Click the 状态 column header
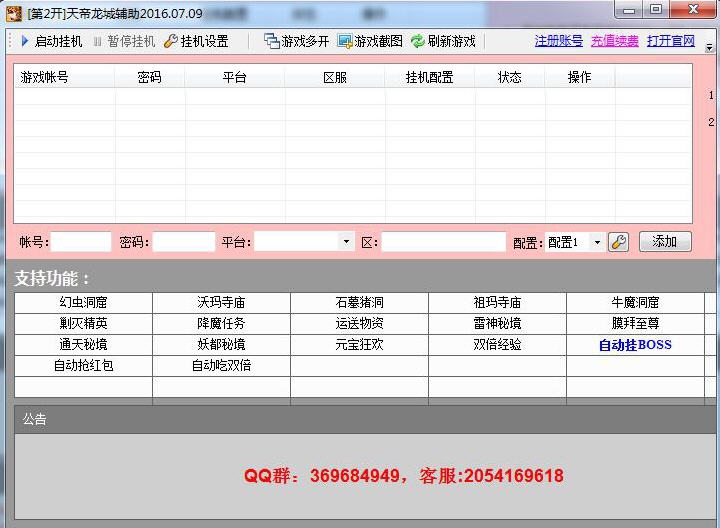Image resolution: width=720 pixels, height=528 pixels. click(510, 77)
